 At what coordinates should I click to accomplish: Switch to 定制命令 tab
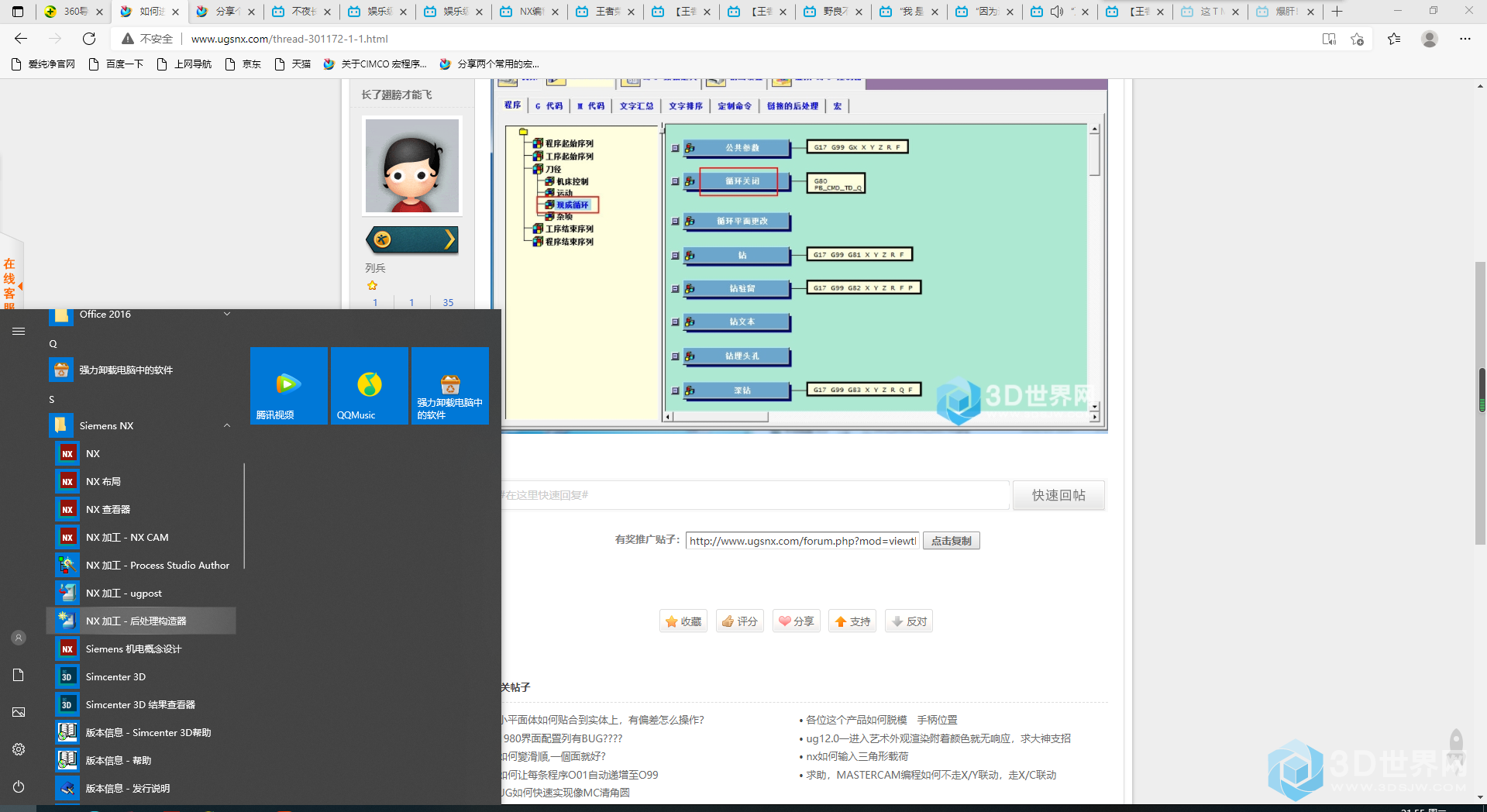click(735, 106)
